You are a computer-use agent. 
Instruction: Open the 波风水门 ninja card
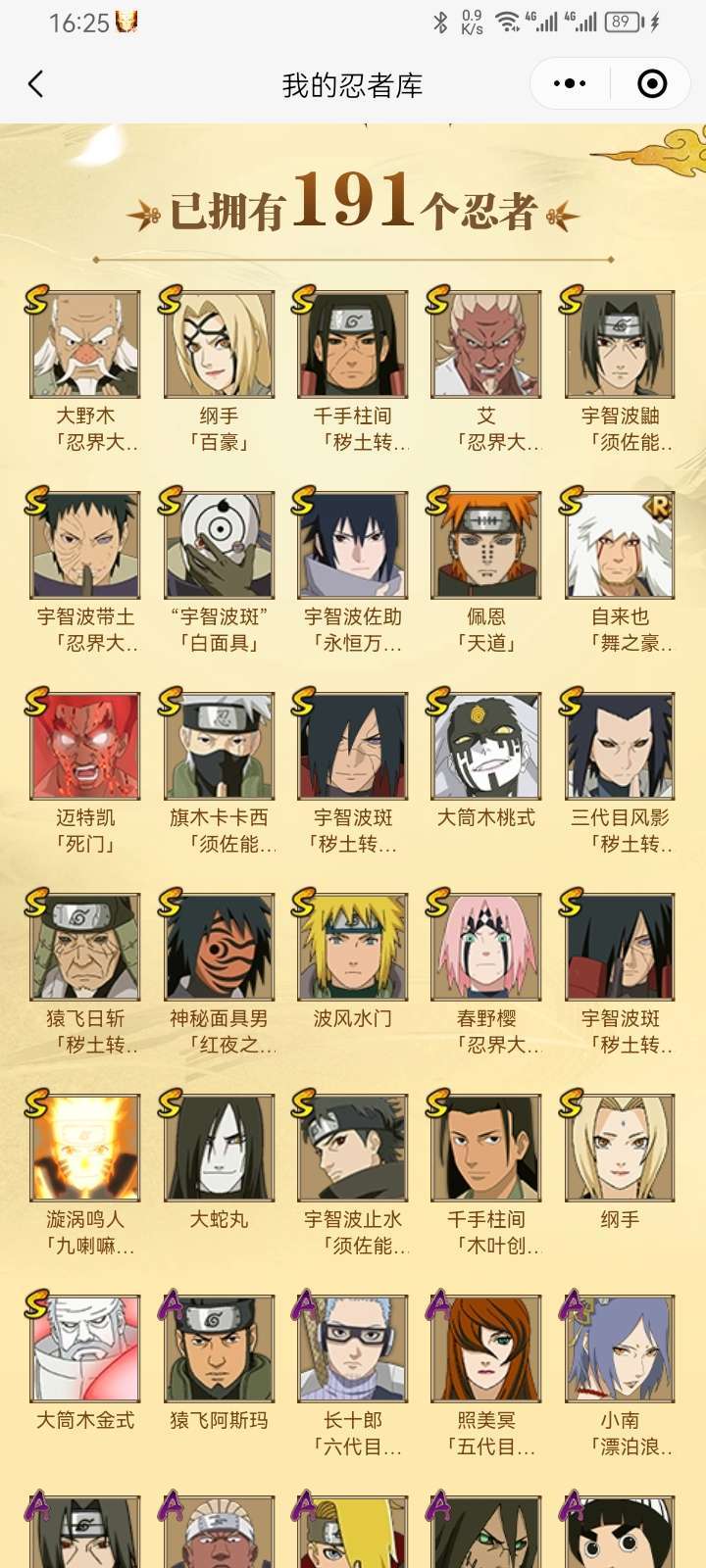pos(353,947)
